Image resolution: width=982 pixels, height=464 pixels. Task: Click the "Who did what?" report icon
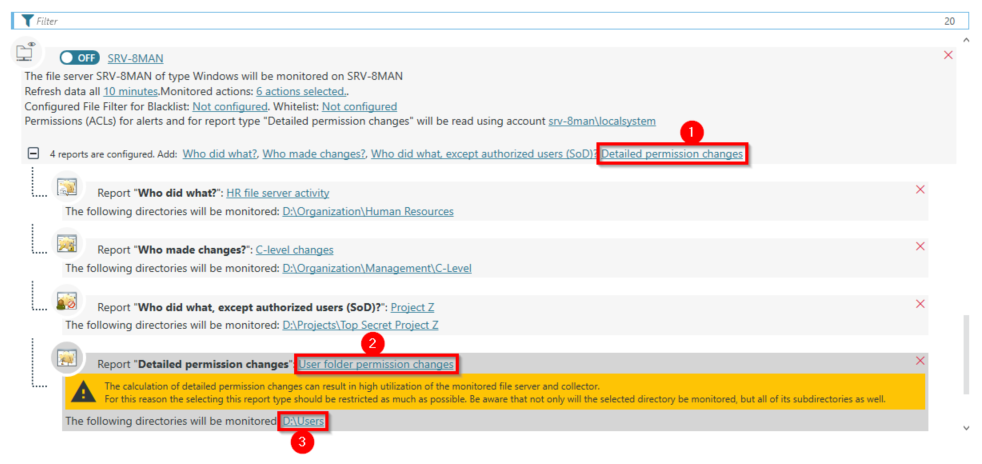[68, 187]
